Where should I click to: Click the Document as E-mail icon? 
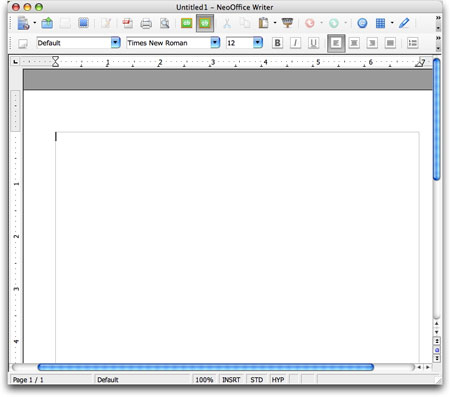pyautogui.click(x=83, y=23)
